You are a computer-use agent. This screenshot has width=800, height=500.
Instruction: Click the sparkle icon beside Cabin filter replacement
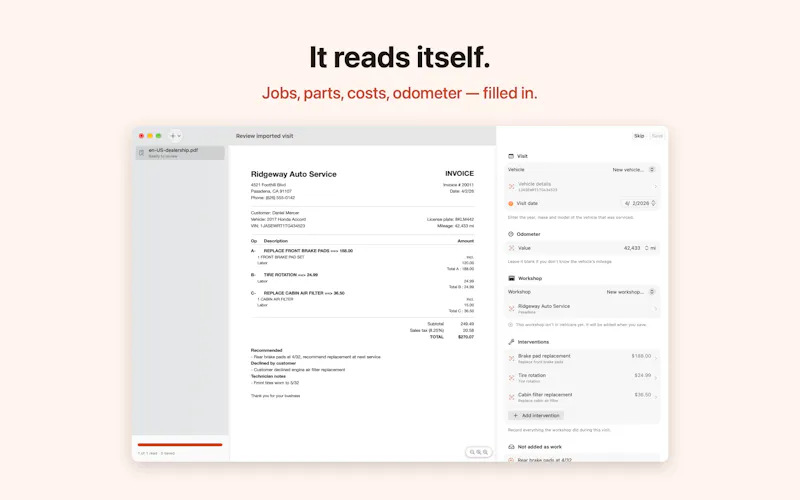(x=511, y=397)
